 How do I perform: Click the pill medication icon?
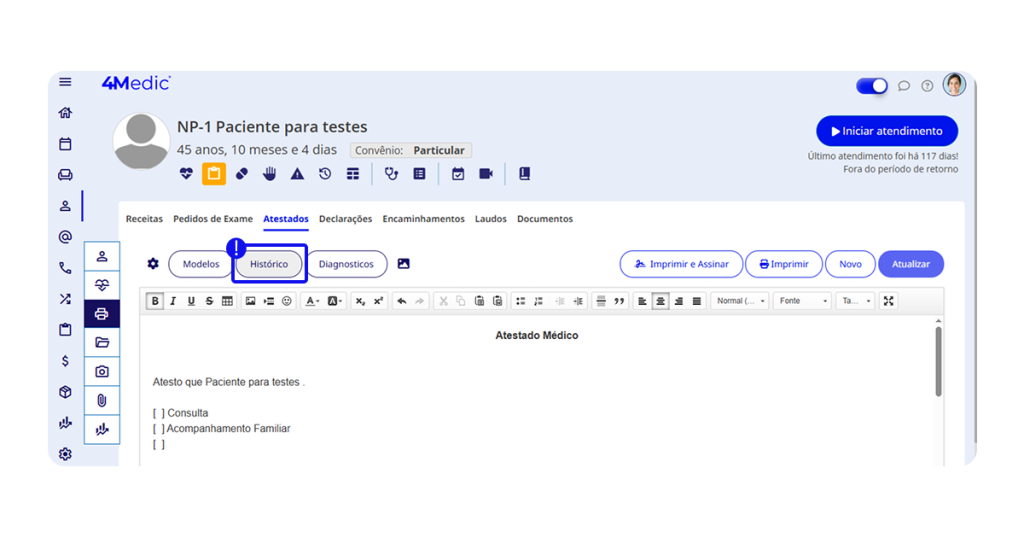coord(242,174)
